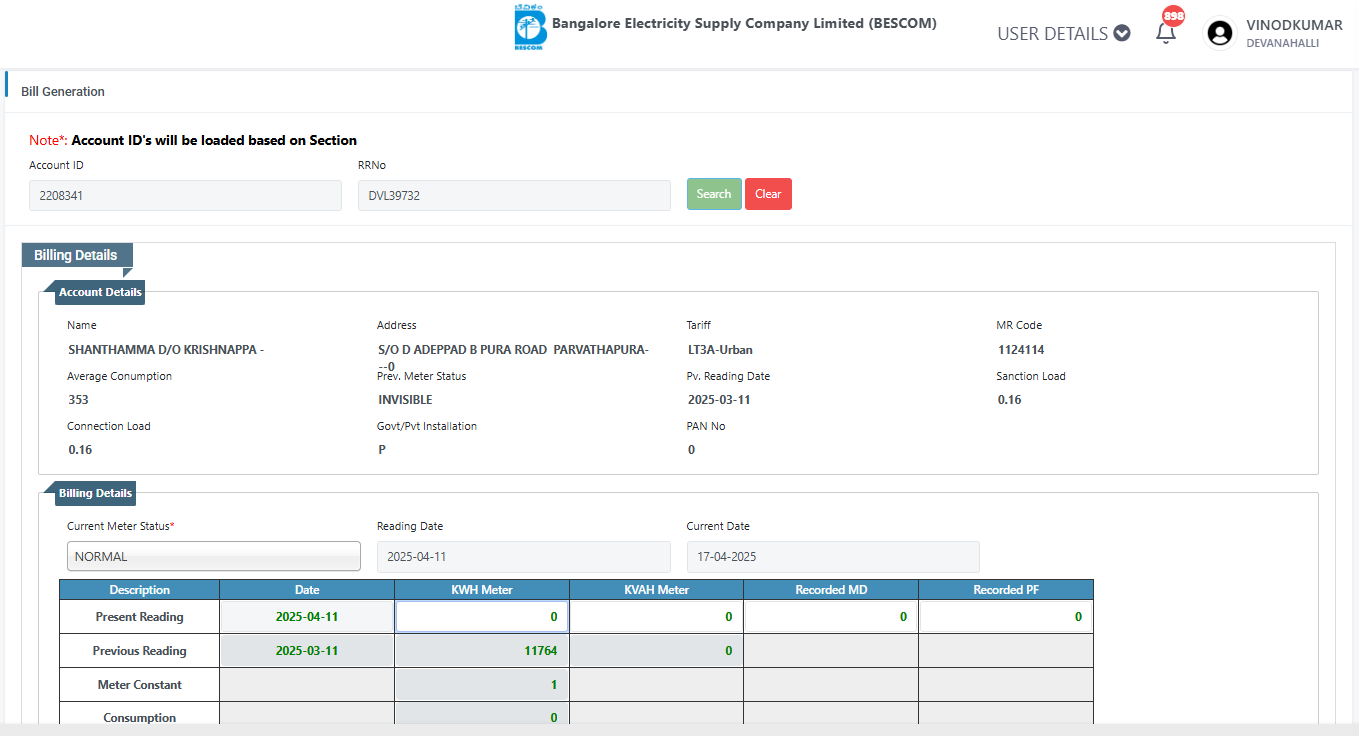Click the tariff value LT3A-Urban
Screen dimensions: 1359x736
point(720,350)
